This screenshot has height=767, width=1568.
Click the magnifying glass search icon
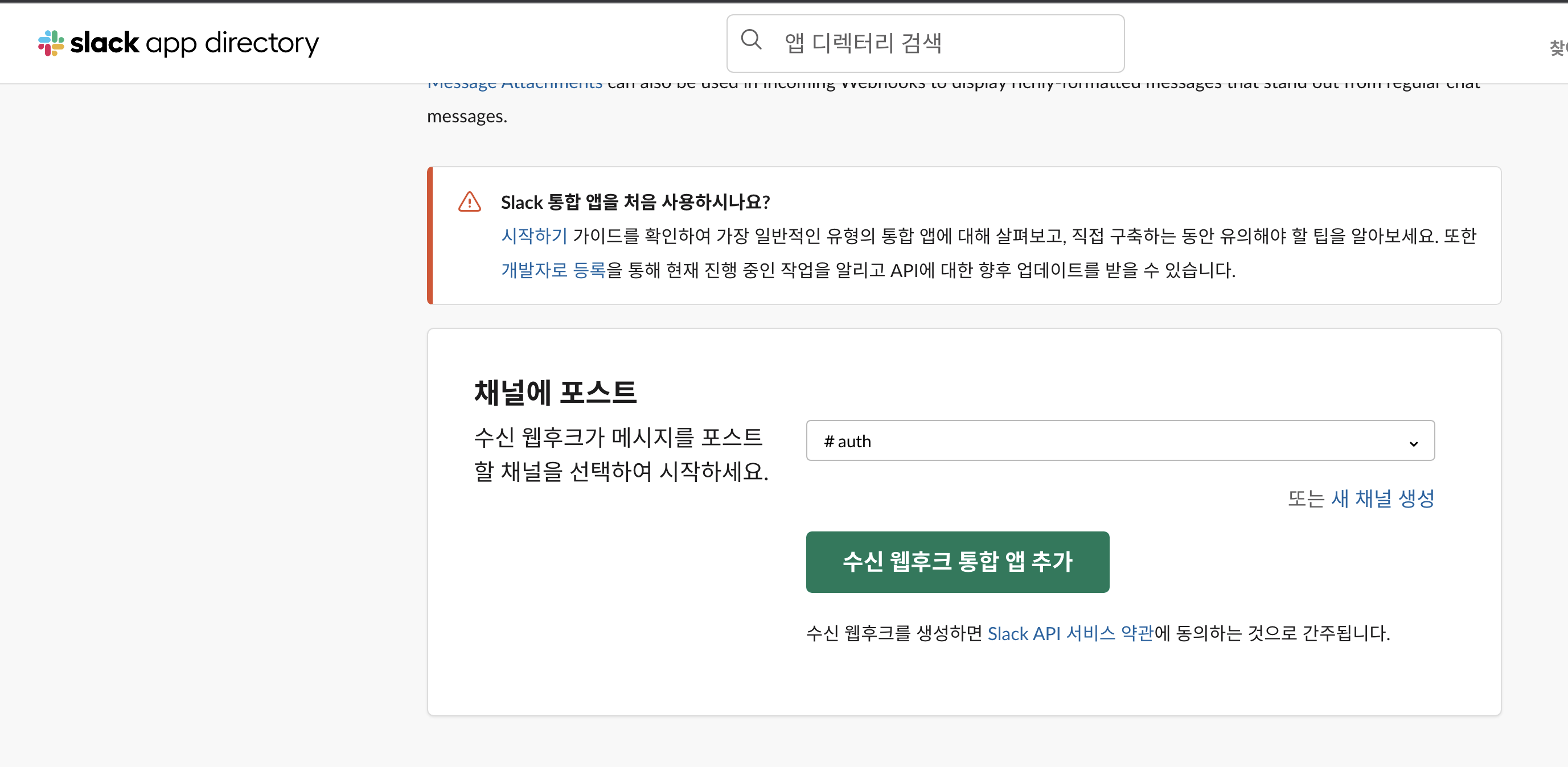point(751,40)
